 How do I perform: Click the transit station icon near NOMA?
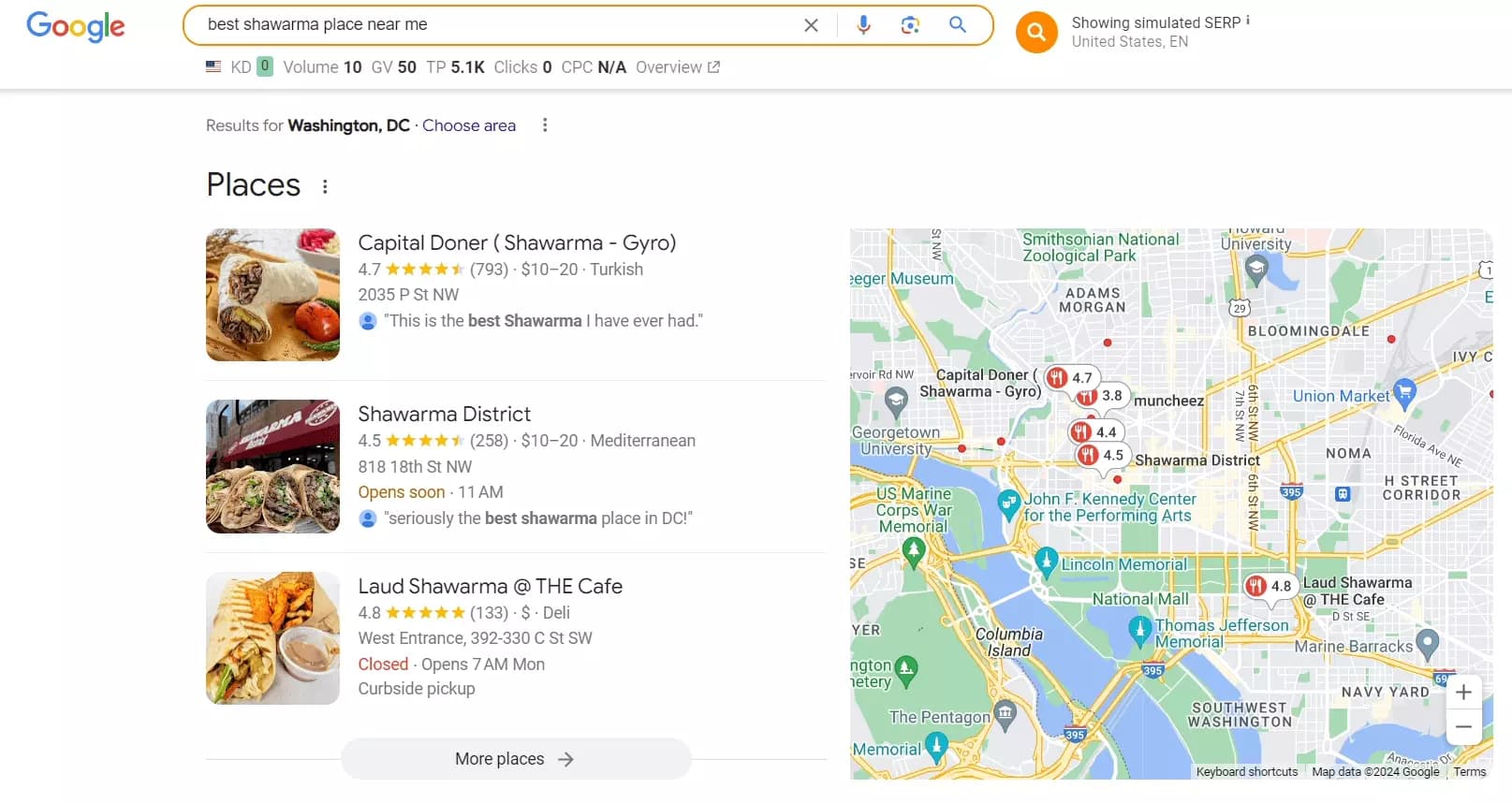(1343, 493)
